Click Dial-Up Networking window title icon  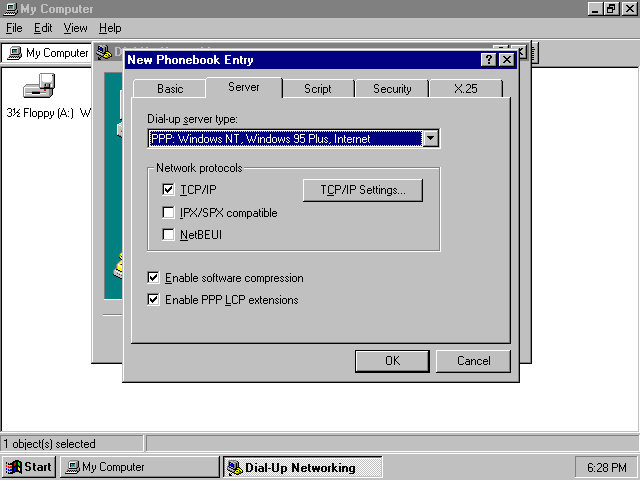click(x=104, y=52)
